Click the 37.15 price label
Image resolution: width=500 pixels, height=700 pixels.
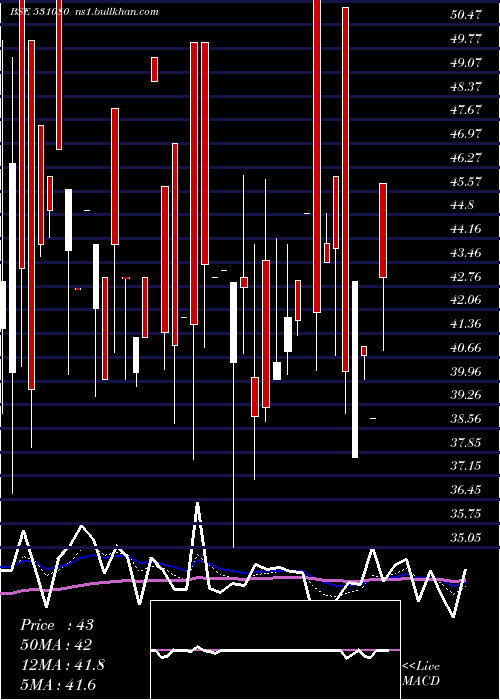[x=466, y=466]
